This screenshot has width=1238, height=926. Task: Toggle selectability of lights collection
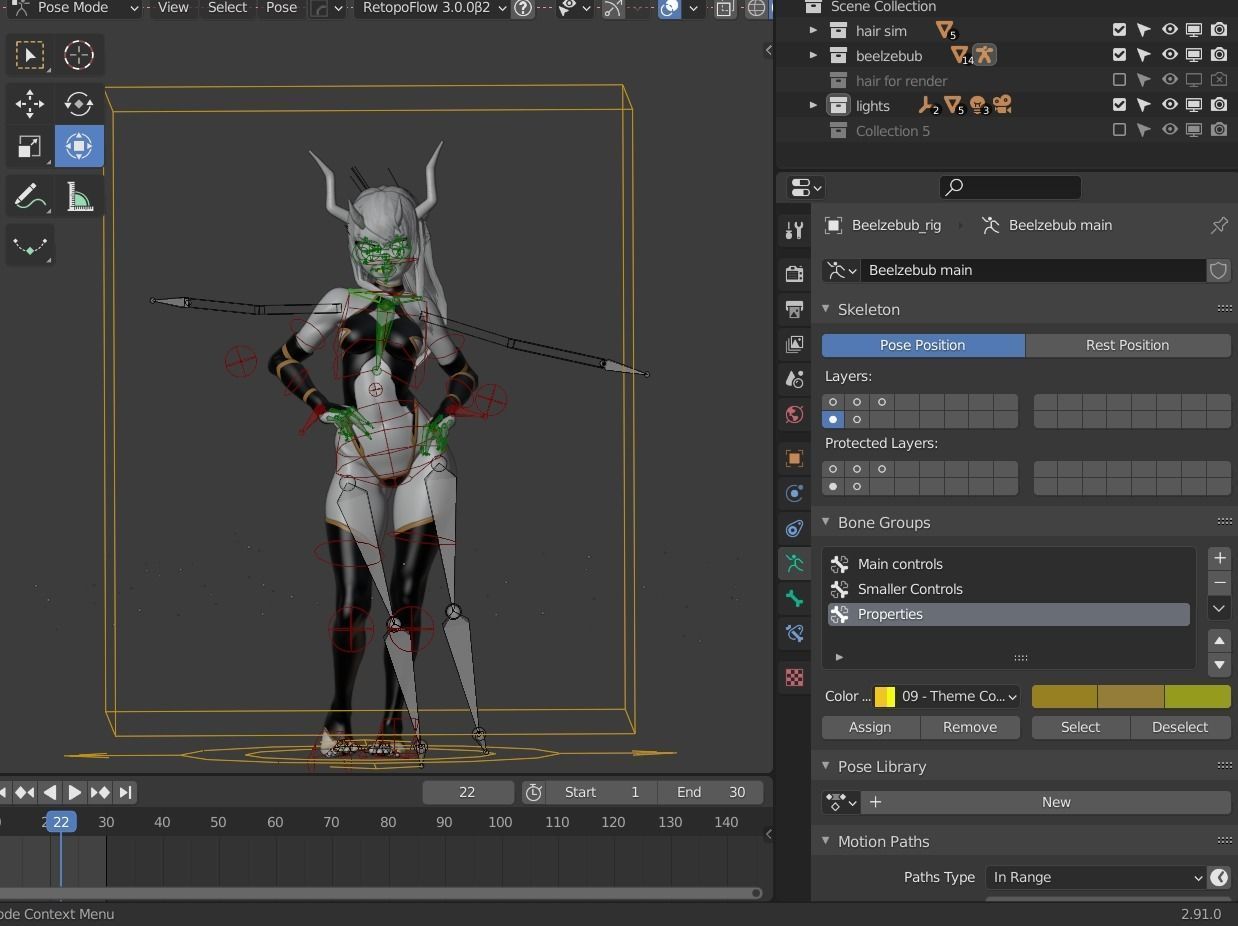1144,105
